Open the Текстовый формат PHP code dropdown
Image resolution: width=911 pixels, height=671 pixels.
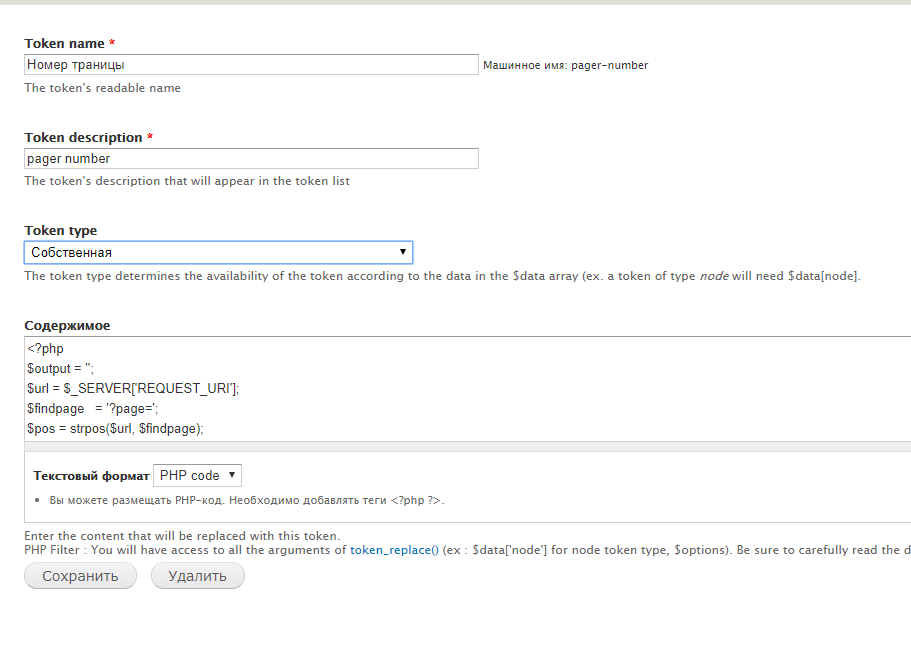pos(197,476)
